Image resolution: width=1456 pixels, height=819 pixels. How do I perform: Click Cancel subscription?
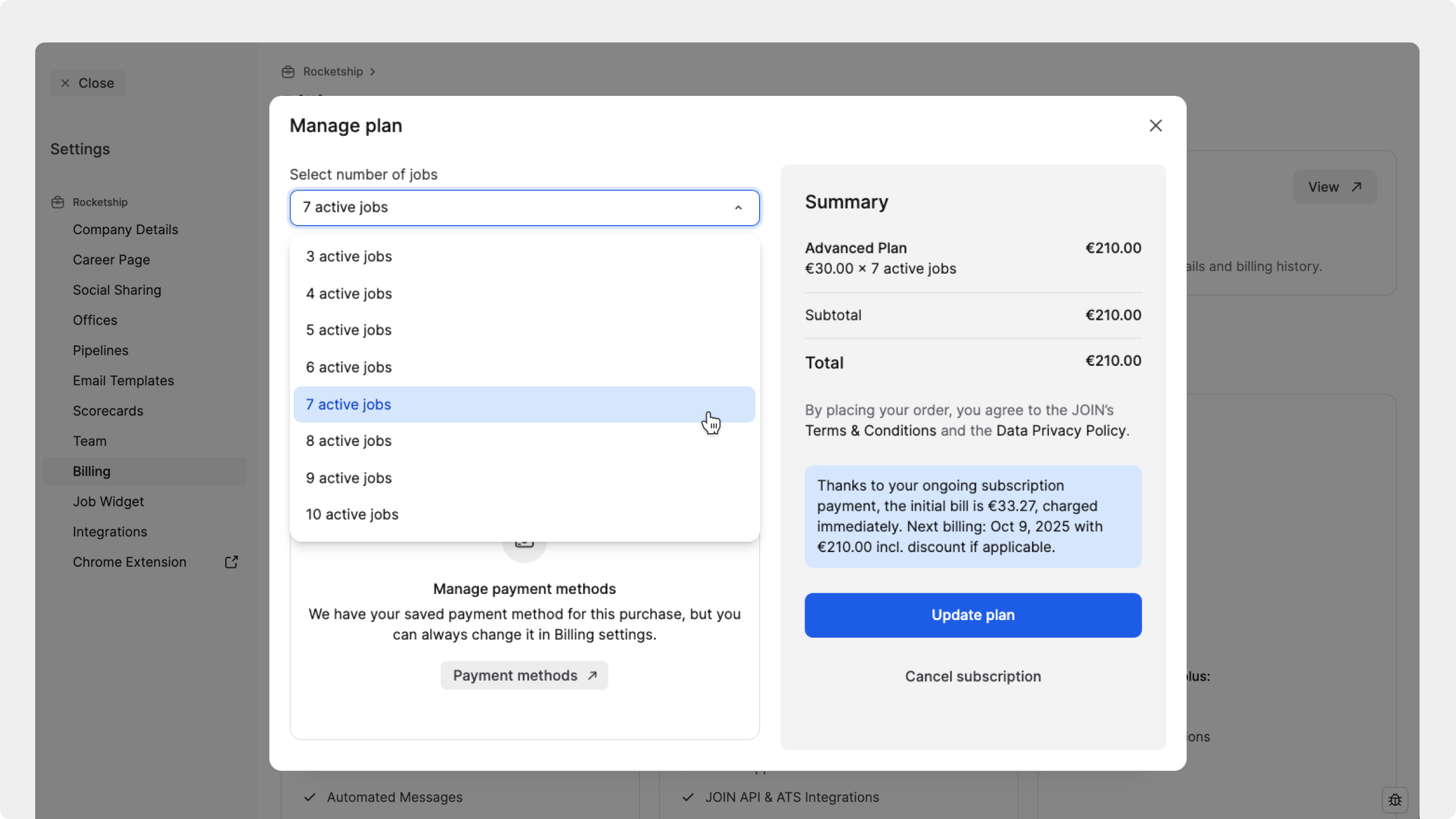coord(972,676)
